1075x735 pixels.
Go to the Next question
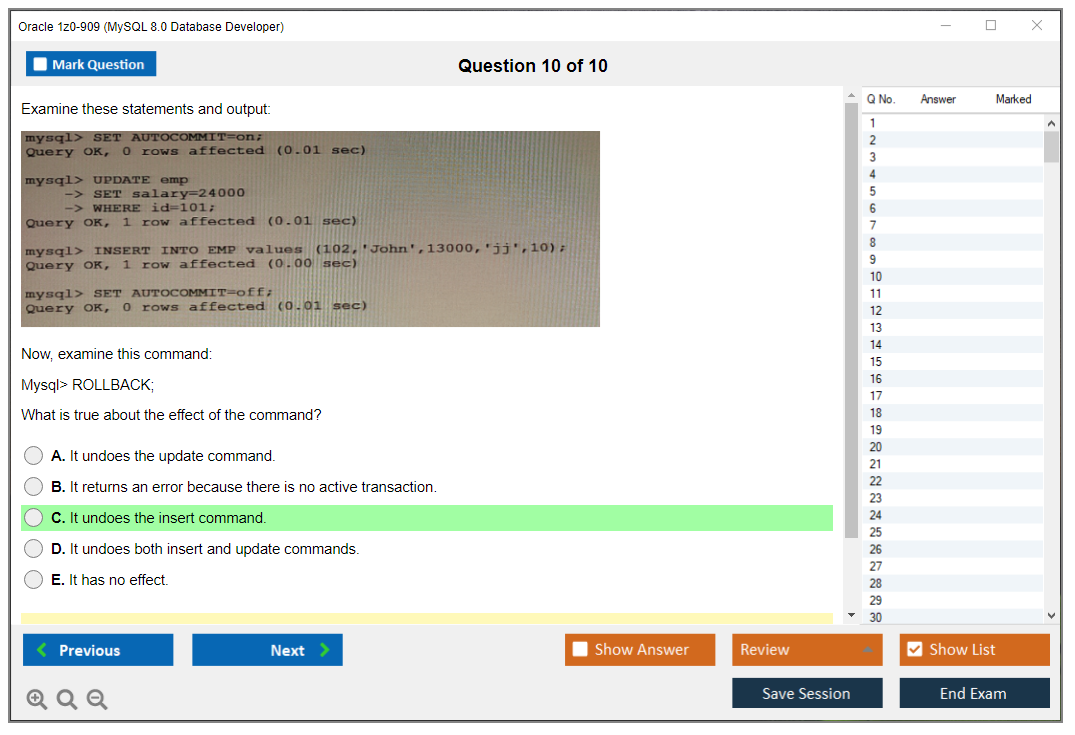point(267,650)
